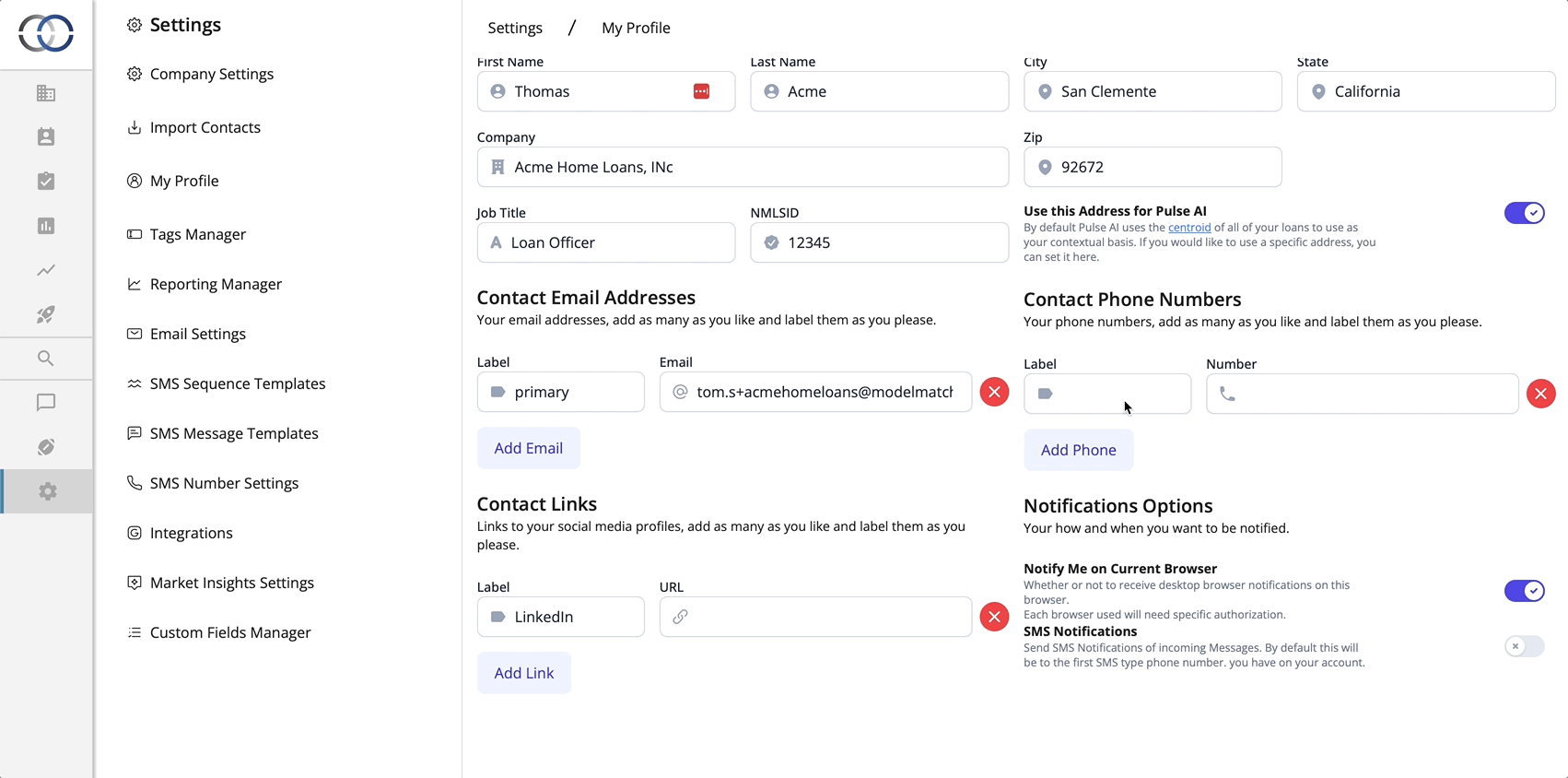
Task: Toggle Notify Me on Current Browser off
Action: pos(1524,591)
